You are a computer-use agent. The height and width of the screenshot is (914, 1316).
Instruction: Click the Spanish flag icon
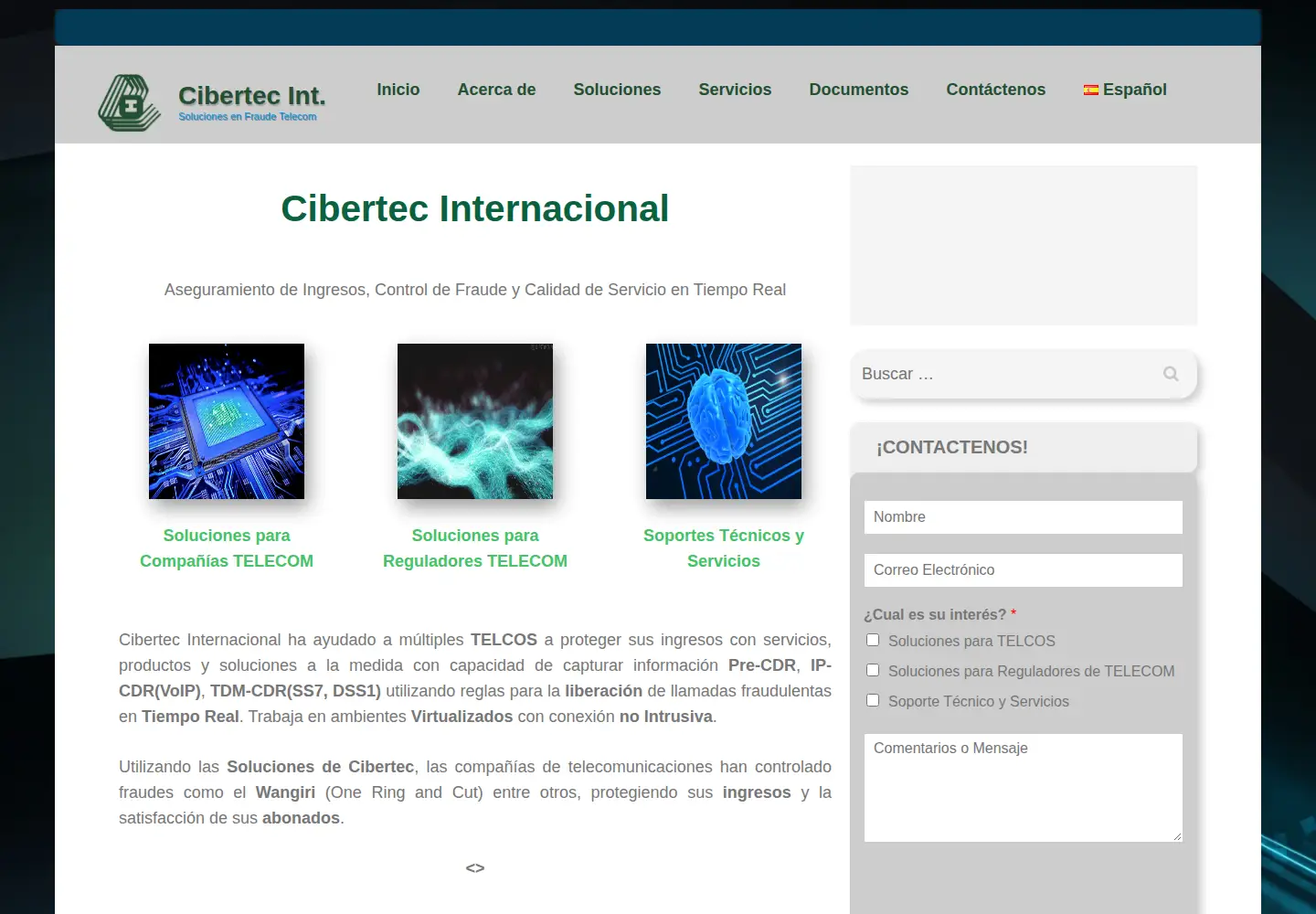[1091, 90]
